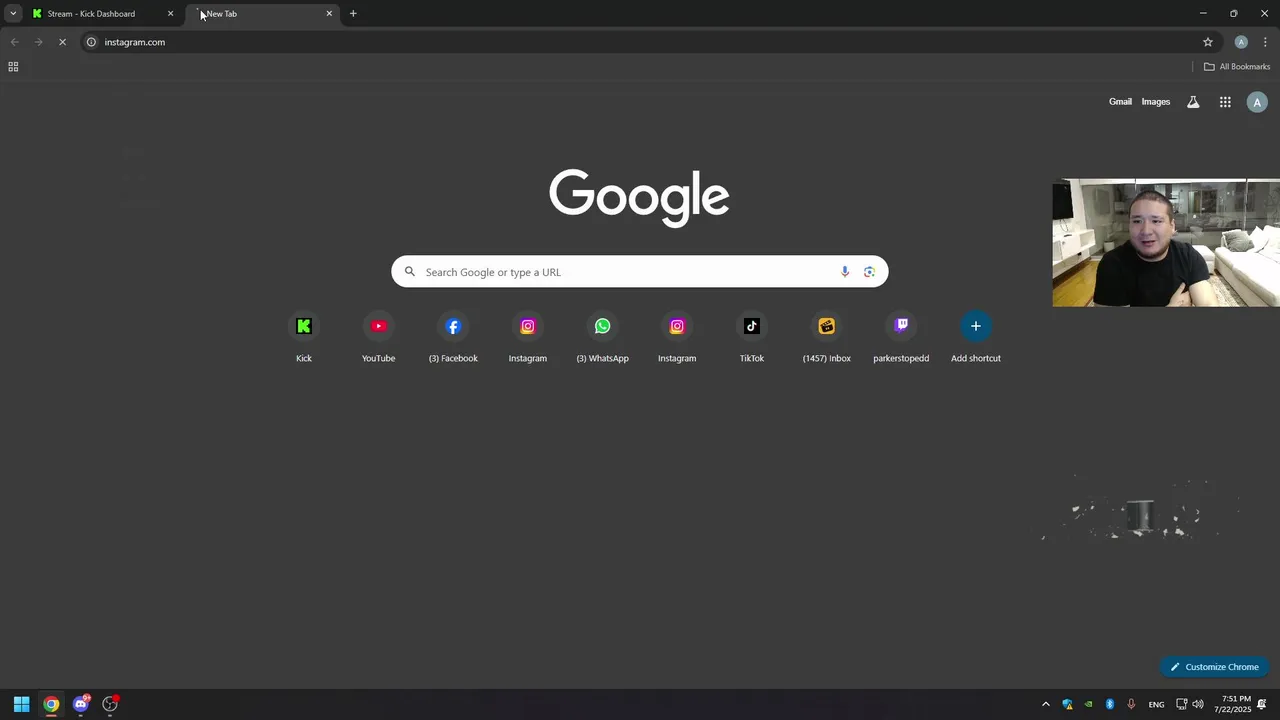
Task: Open the ENG language indicator
Action: [1156, 704]
